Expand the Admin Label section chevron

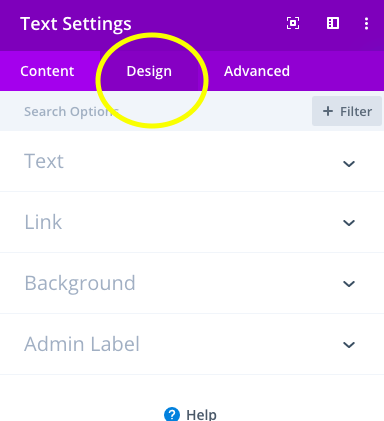click(x=349, y=345)
